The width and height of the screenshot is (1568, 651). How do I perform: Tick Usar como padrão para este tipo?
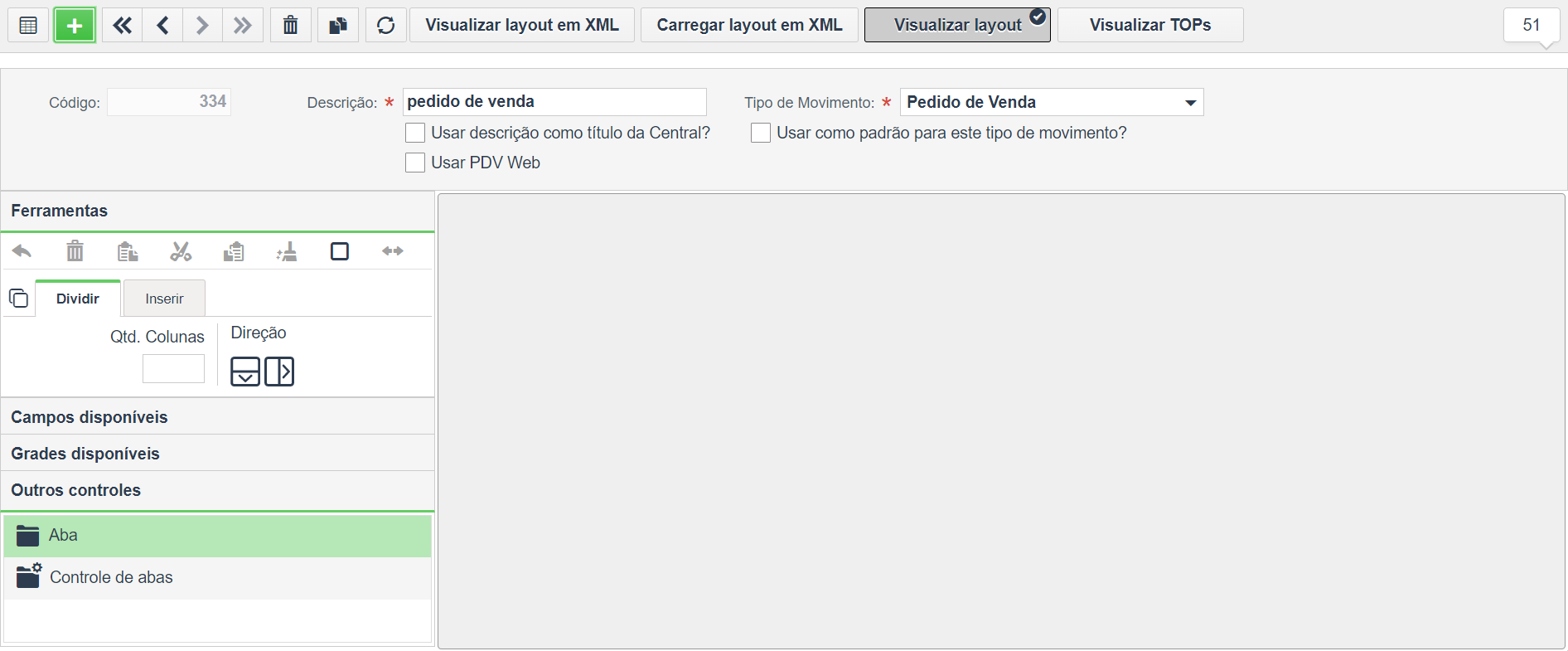(761, 133)
